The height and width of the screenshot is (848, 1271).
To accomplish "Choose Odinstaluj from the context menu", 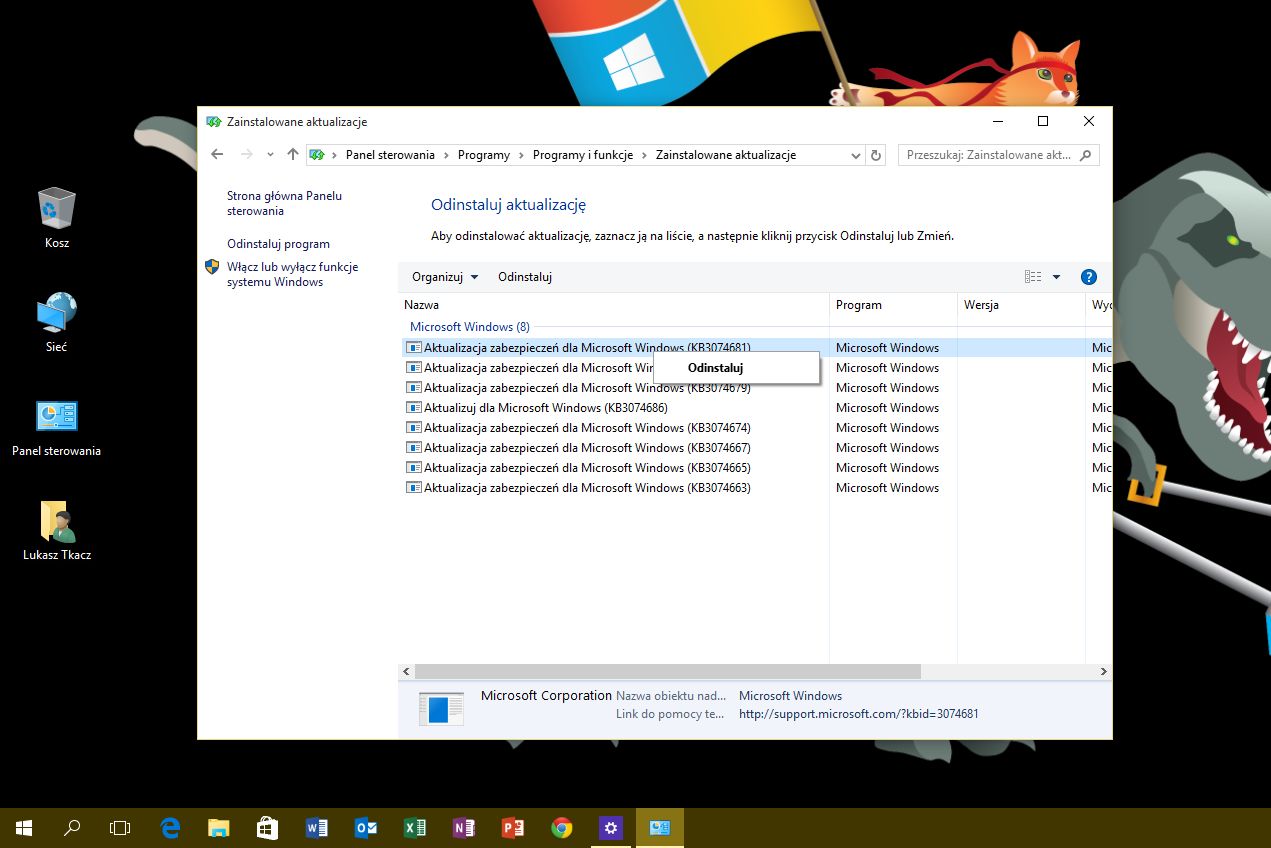I will tap(715, 368).
